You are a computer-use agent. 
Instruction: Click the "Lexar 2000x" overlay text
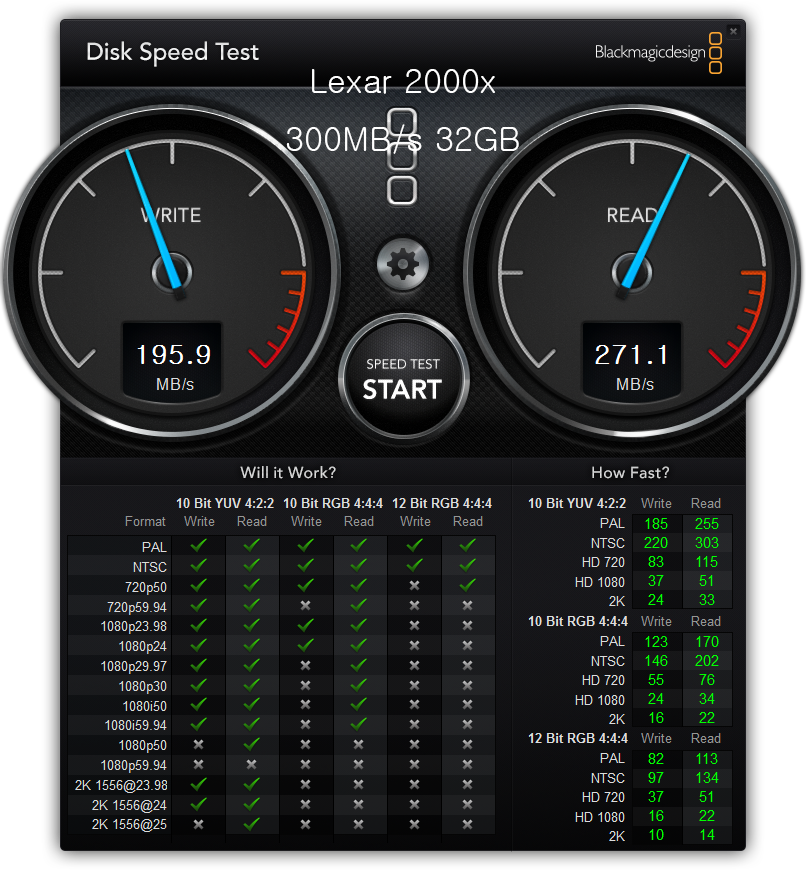pos(402,82)
